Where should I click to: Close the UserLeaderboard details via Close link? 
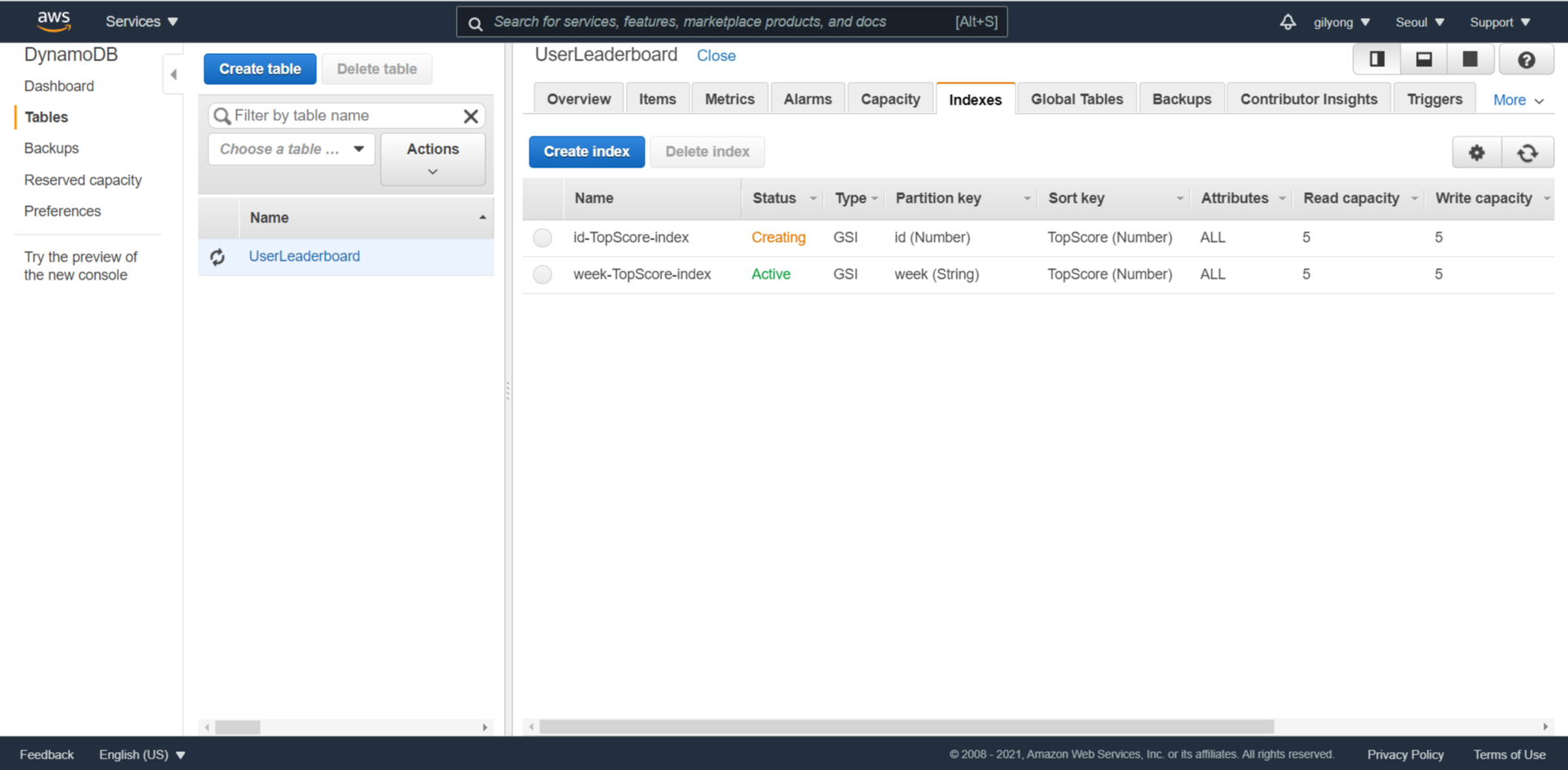[716, 56]
